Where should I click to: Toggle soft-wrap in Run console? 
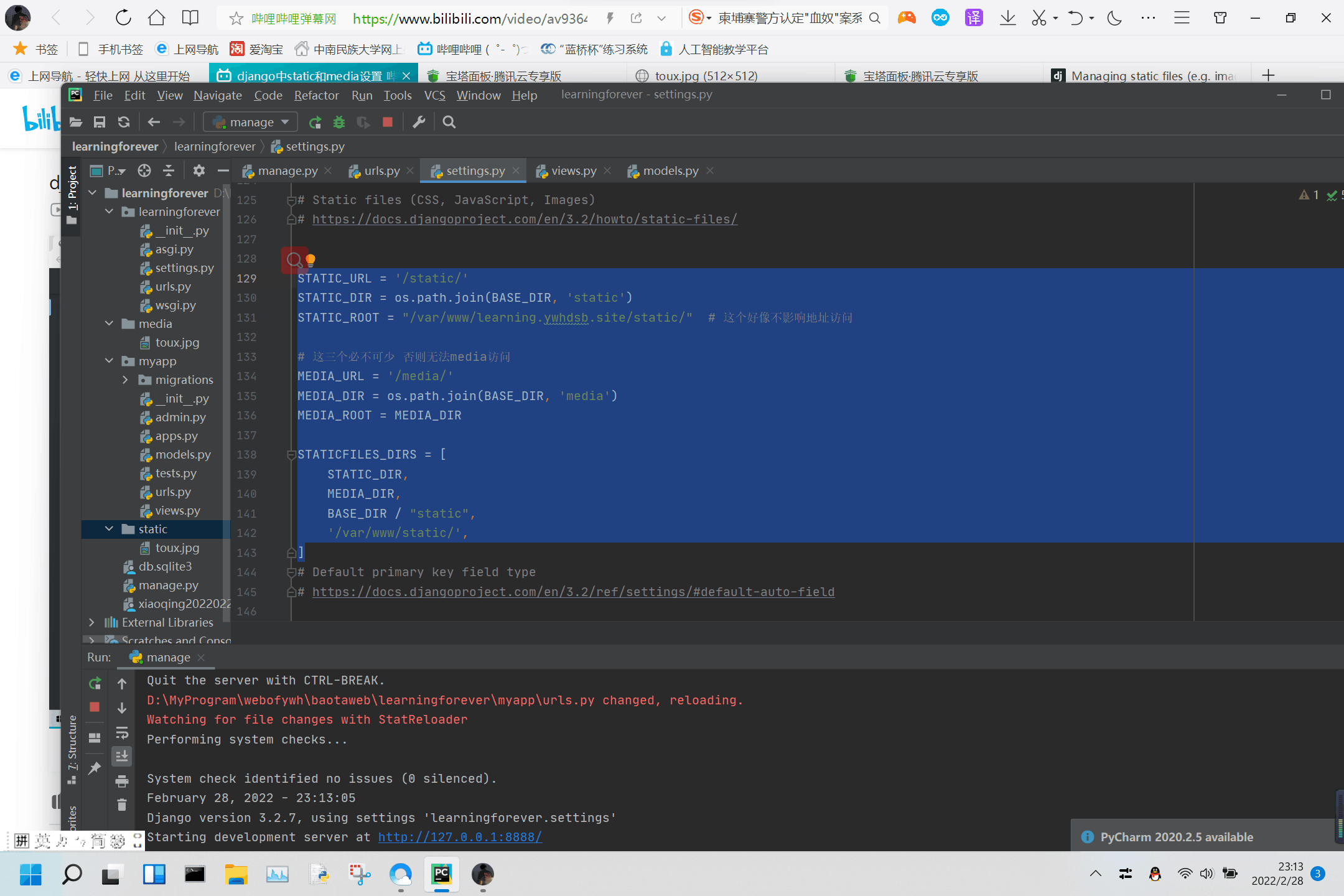coord(122,732)
